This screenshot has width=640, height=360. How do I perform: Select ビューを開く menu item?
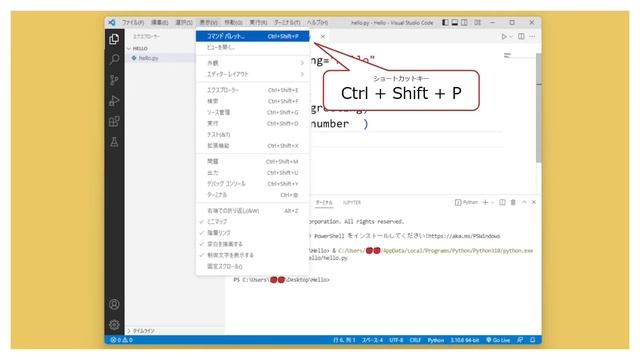tap(253, 47)
